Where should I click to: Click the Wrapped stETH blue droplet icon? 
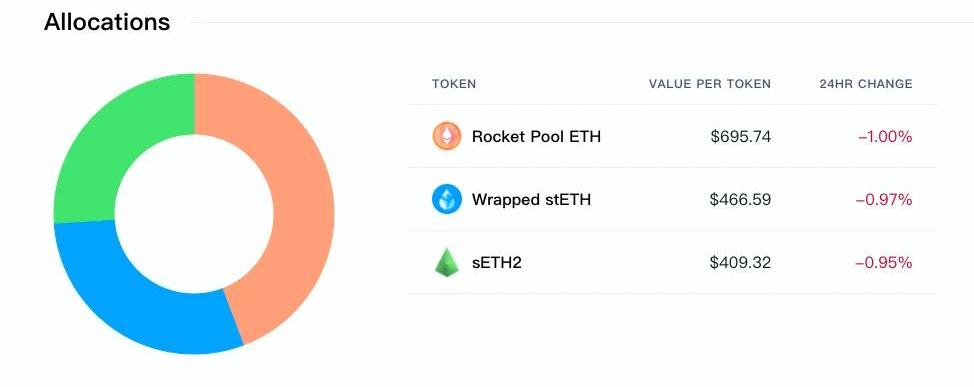[447, 199]
